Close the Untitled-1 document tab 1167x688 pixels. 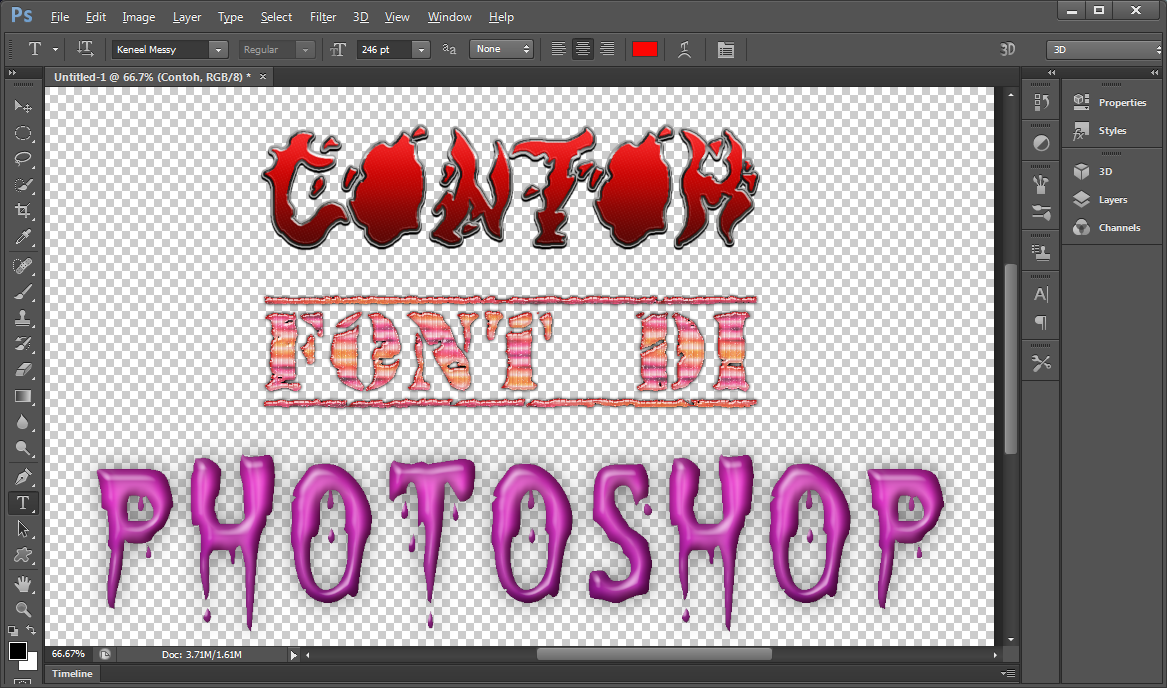(263, 77)
